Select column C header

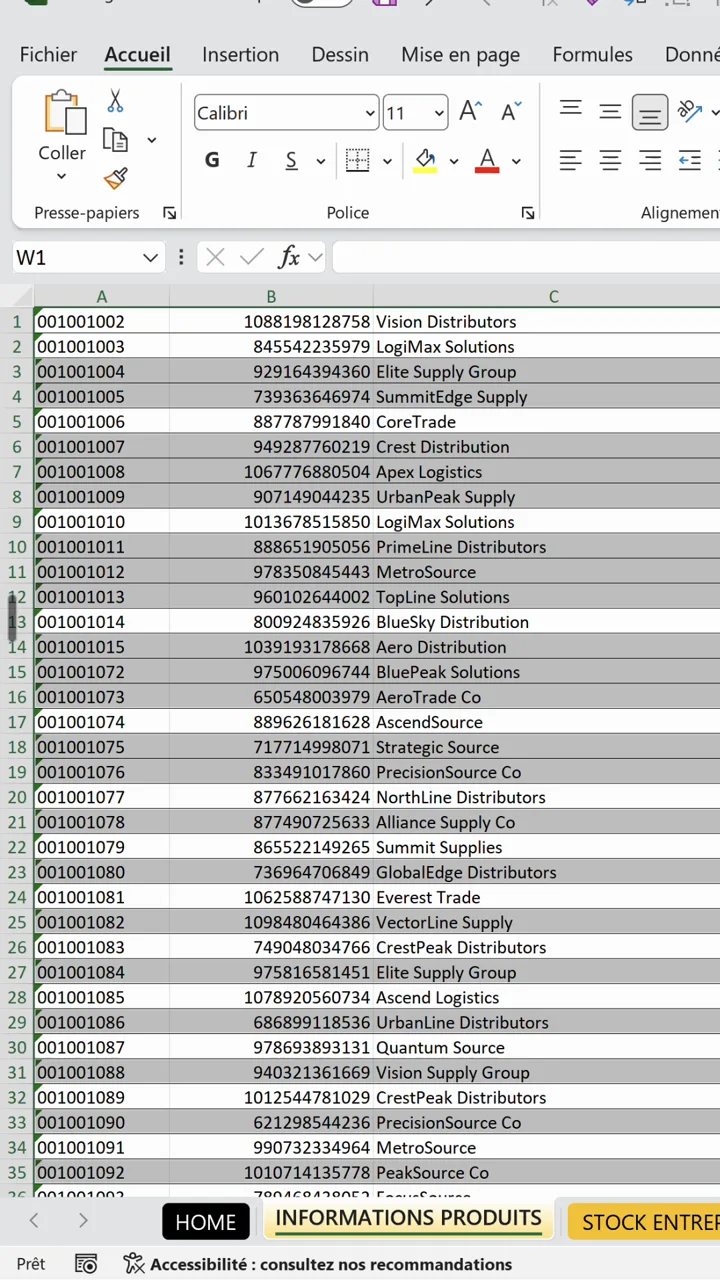point(546,296)
